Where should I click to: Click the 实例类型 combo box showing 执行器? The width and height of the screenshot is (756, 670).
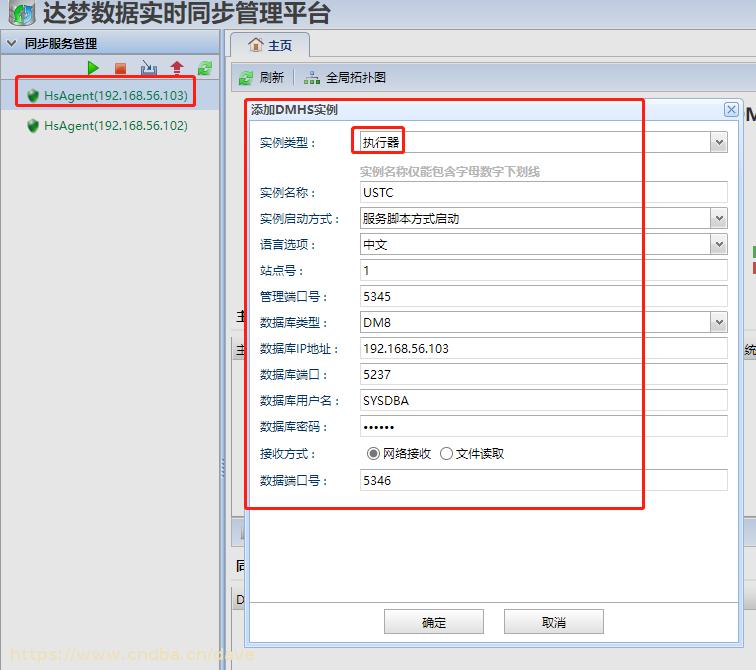pyautogui.click(x=543, y=143)
